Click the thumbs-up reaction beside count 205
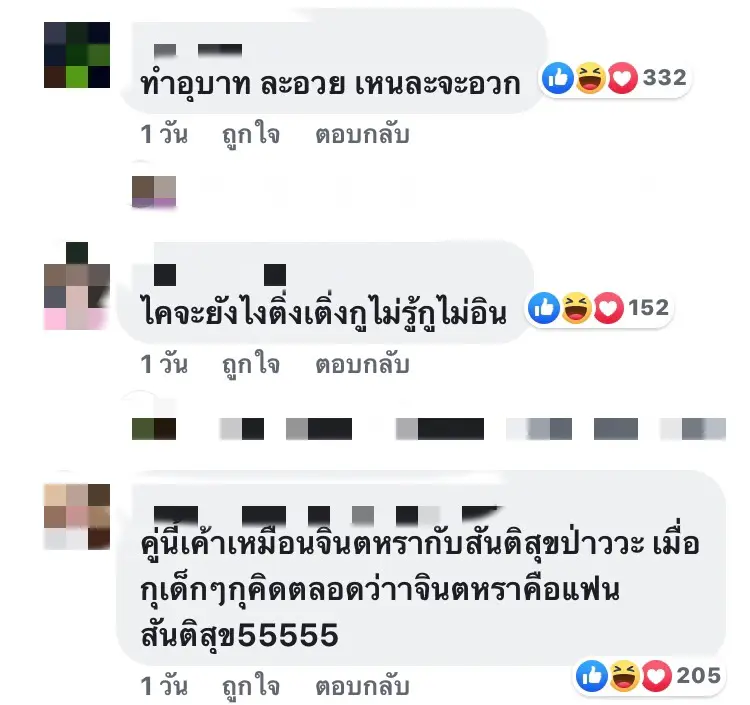 (x=592, y=676)
